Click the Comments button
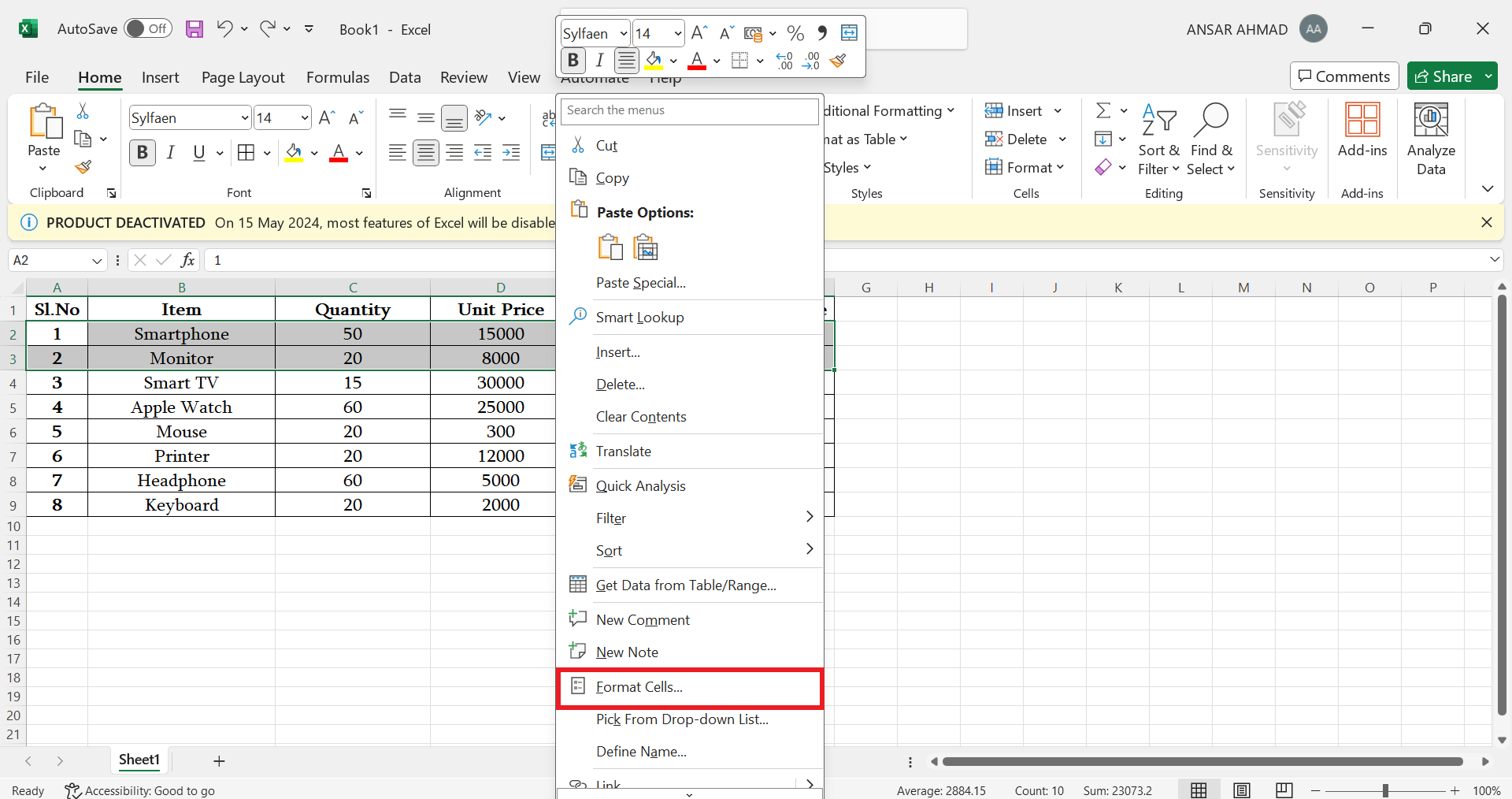The width and height of the screenshot is (1512, 799). (1343, 76)
